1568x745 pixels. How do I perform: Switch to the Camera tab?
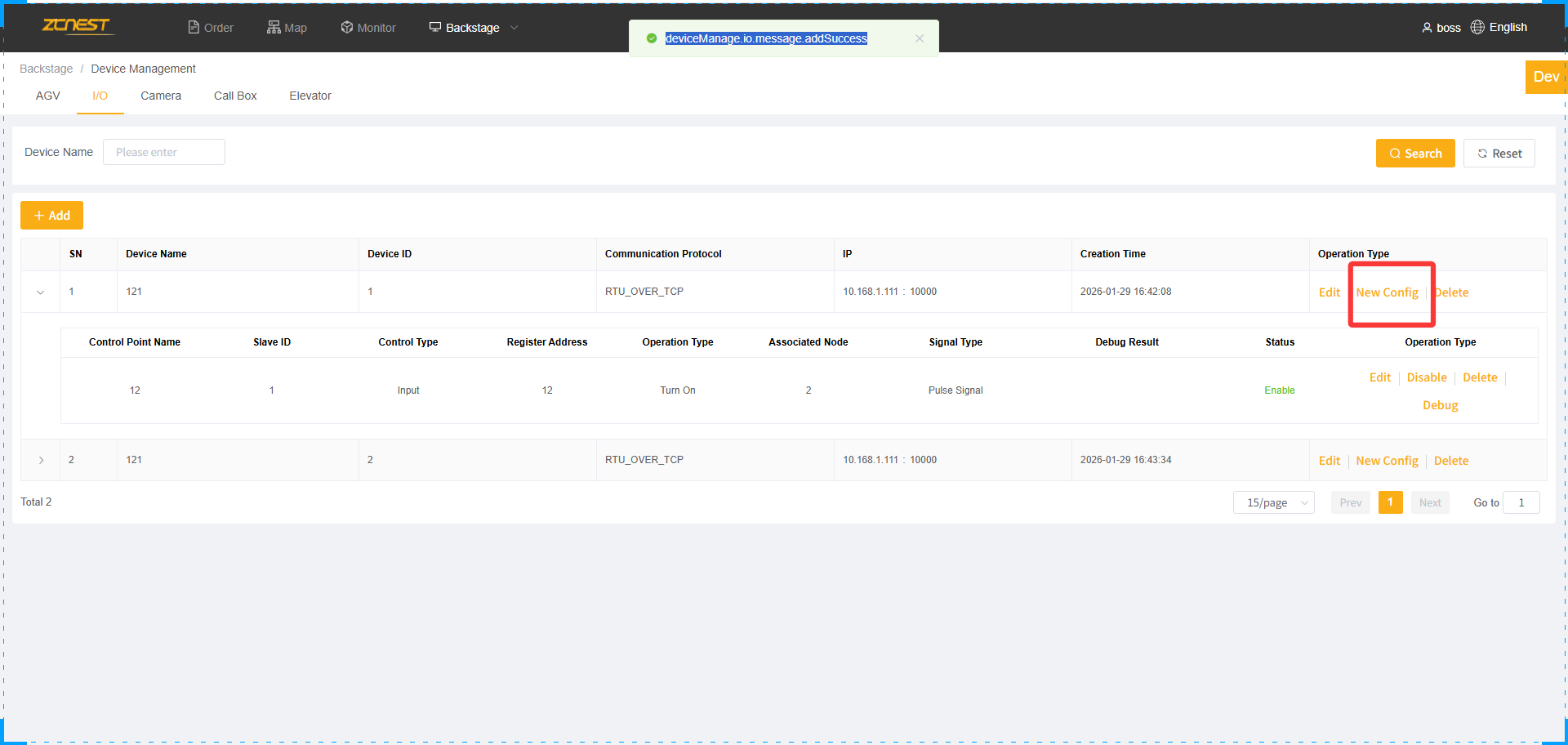(161, 96)
